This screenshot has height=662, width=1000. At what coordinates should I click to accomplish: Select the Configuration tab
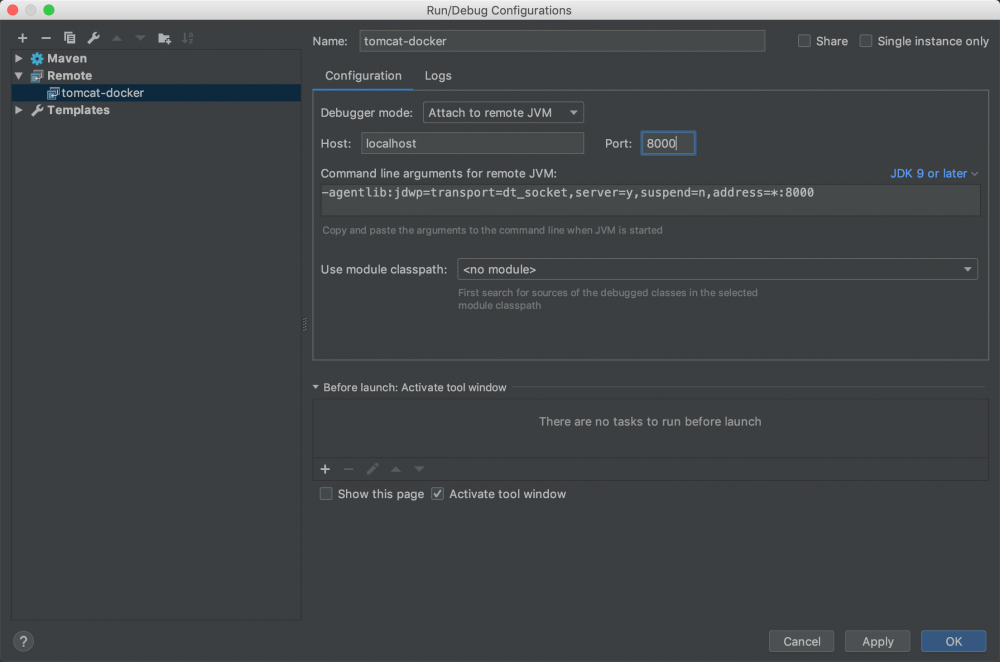[x=363, y=76]
